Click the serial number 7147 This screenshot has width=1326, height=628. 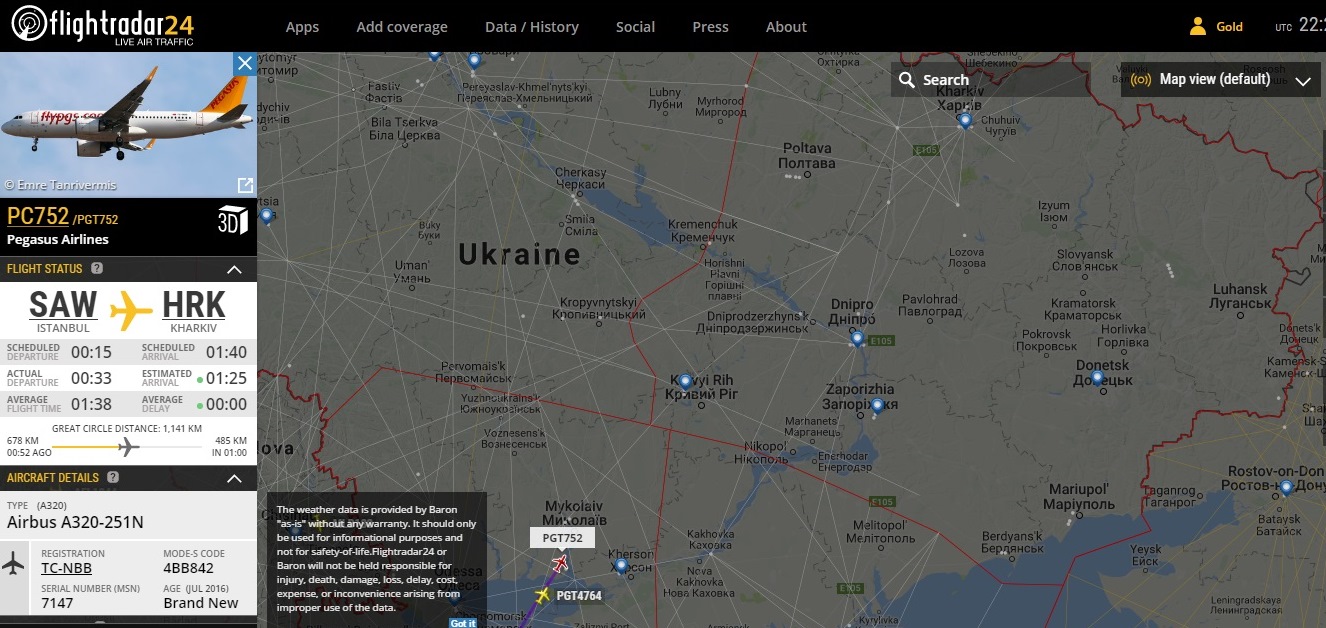point(57,603)
